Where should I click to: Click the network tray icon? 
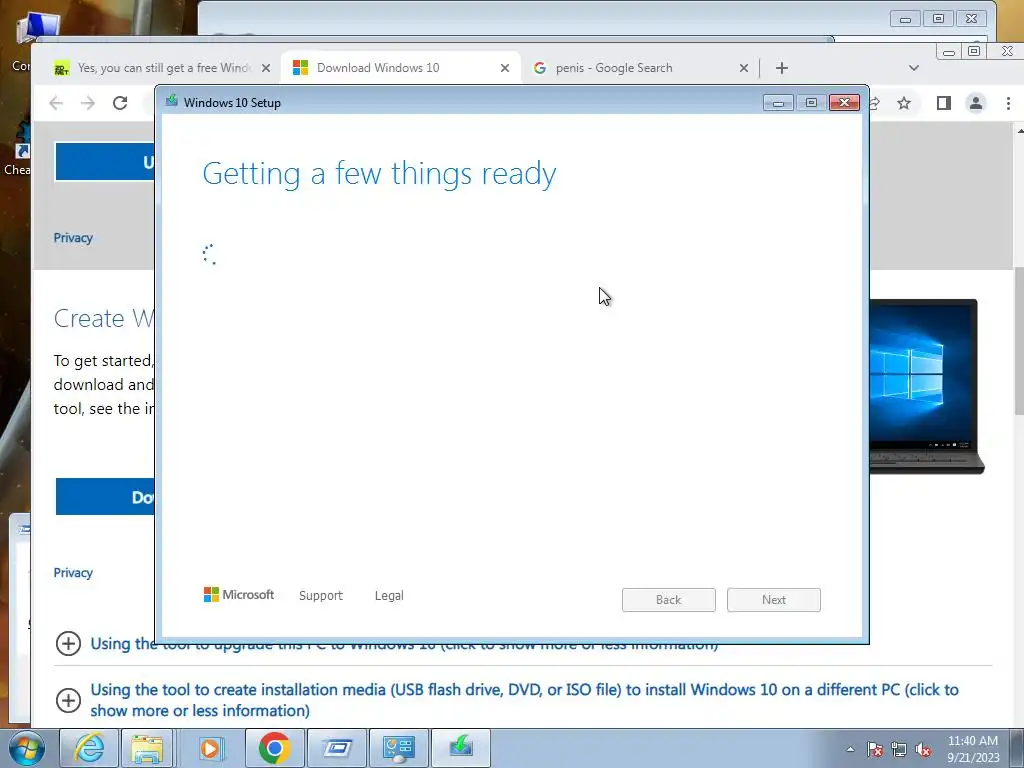899,749
